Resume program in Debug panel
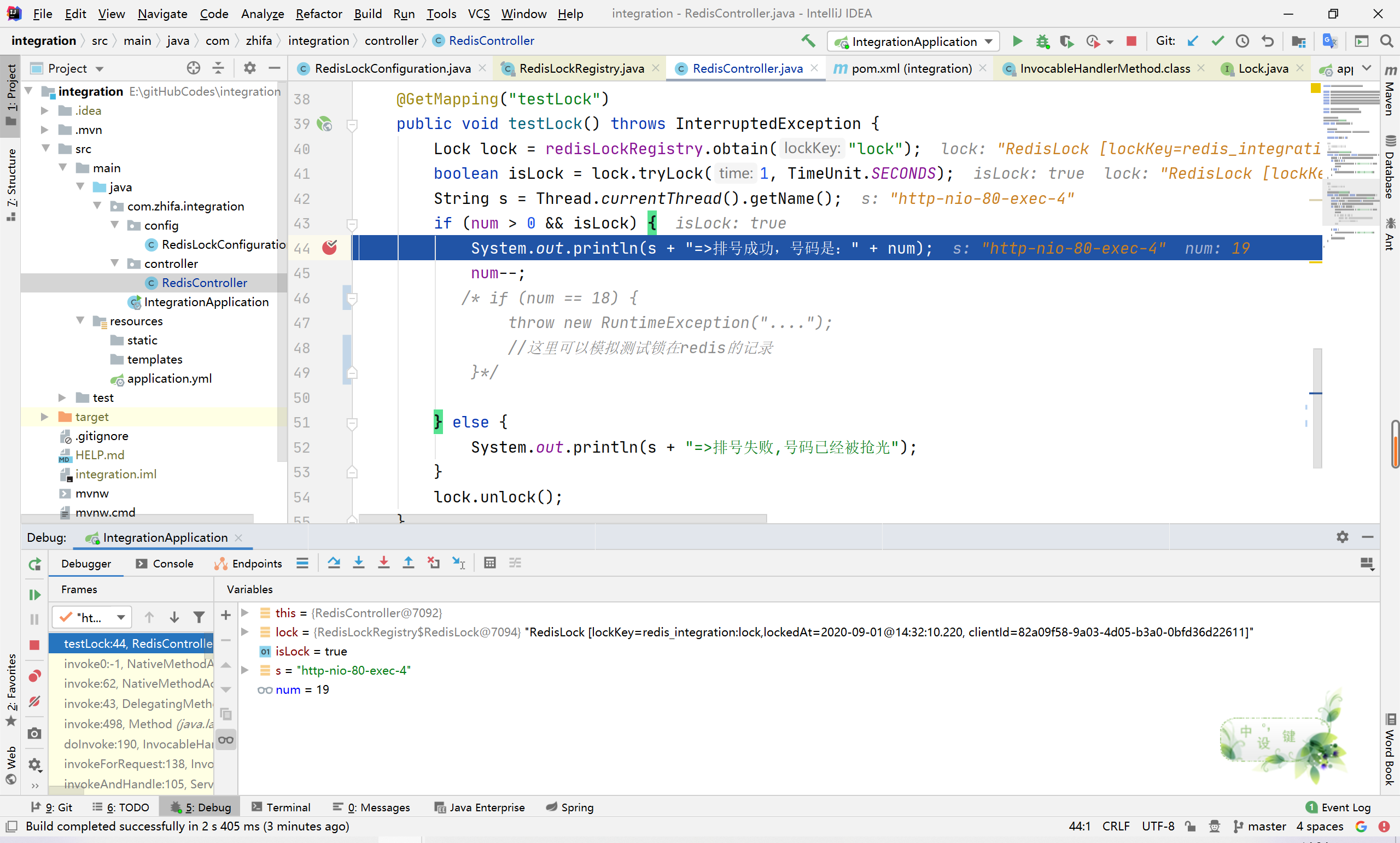 pos(34,595)
